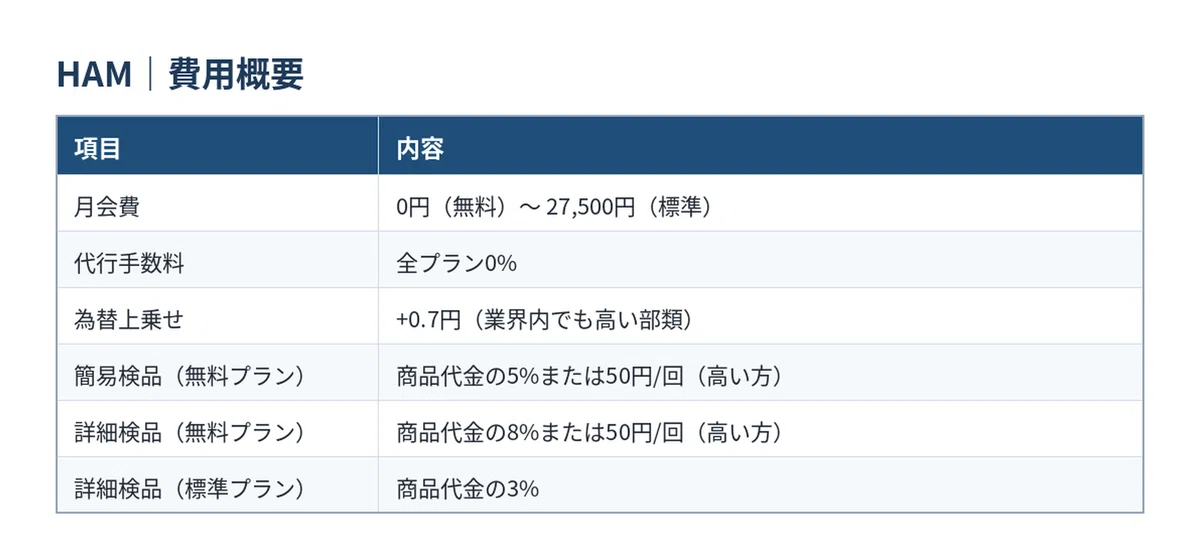Select the 代行手数料 row label
Image resolution: width=1200 pixels, height=559 pixels.
129,264
